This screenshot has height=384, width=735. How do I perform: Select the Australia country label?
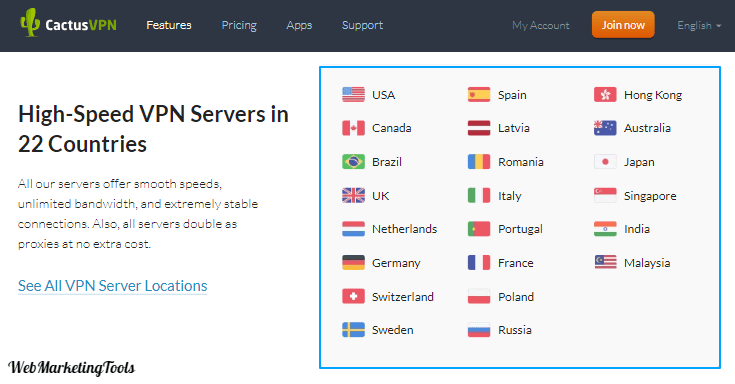[x=647, y=128]
